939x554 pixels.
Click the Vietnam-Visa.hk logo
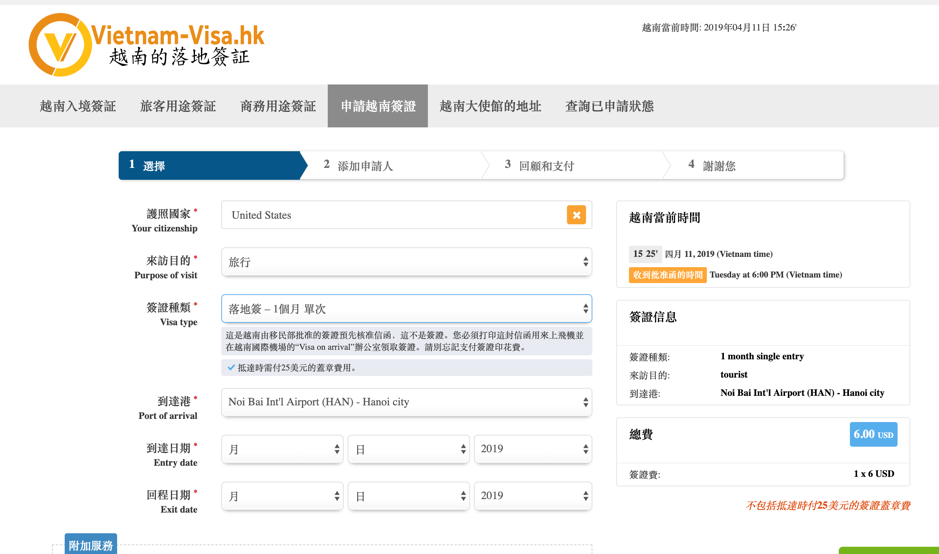point(147,45)
